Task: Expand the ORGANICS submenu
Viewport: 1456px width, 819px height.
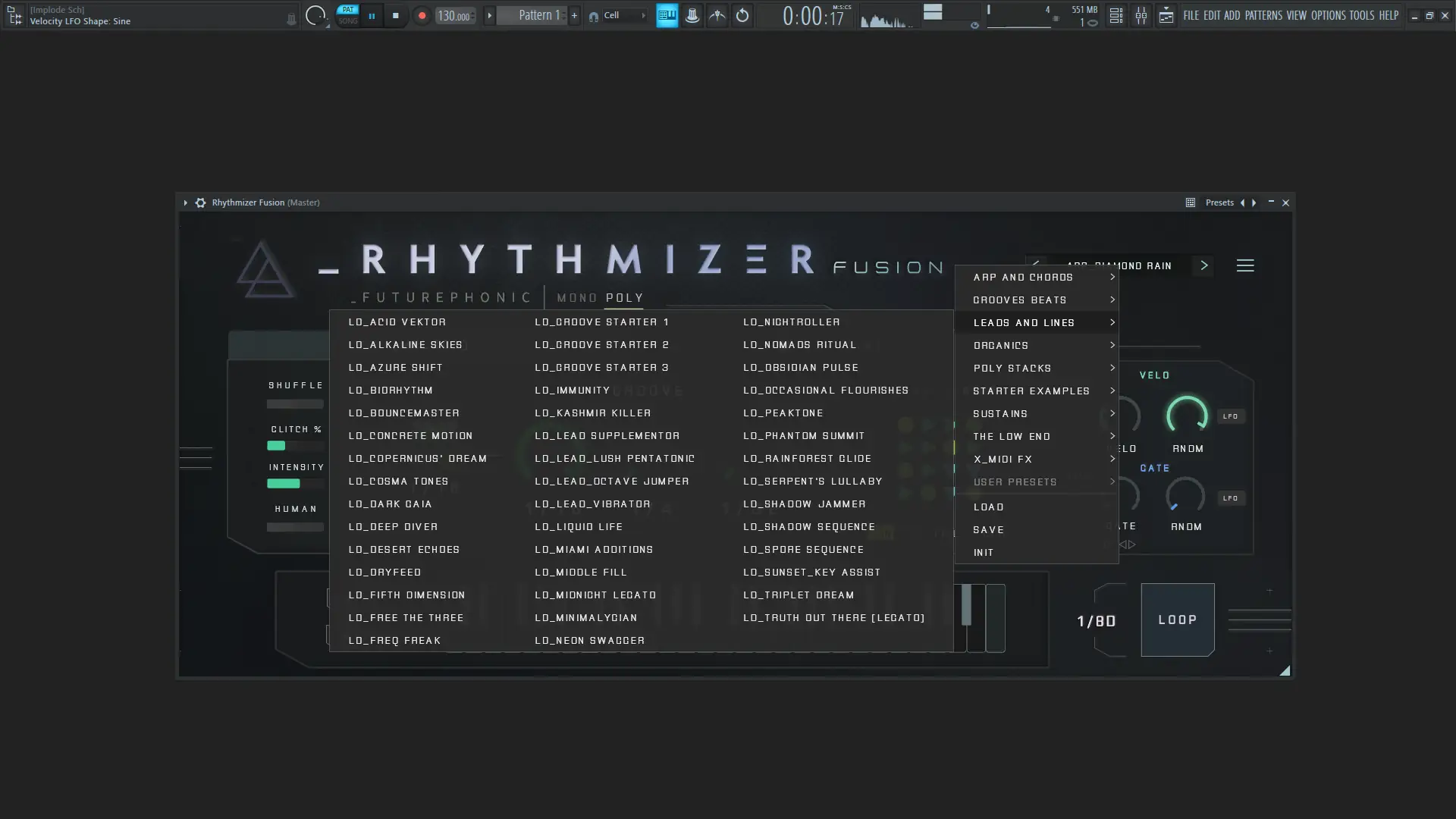Action: [1001, 345]
